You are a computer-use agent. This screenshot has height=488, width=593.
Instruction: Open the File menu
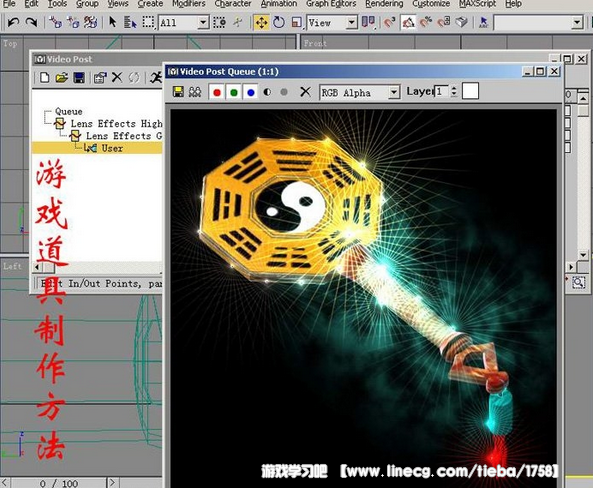coord(9,4)
